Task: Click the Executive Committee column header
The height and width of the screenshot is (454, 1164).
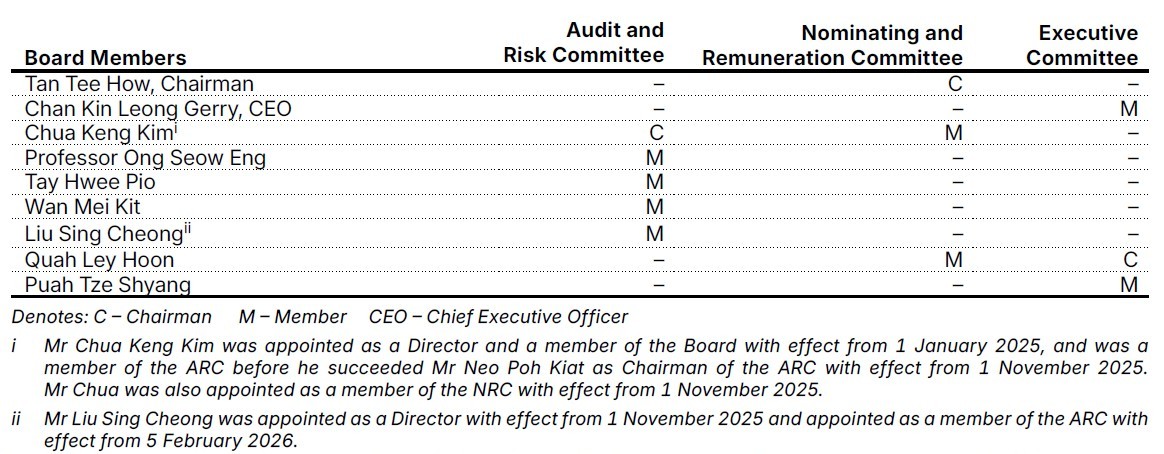Action: [1081, 46]
